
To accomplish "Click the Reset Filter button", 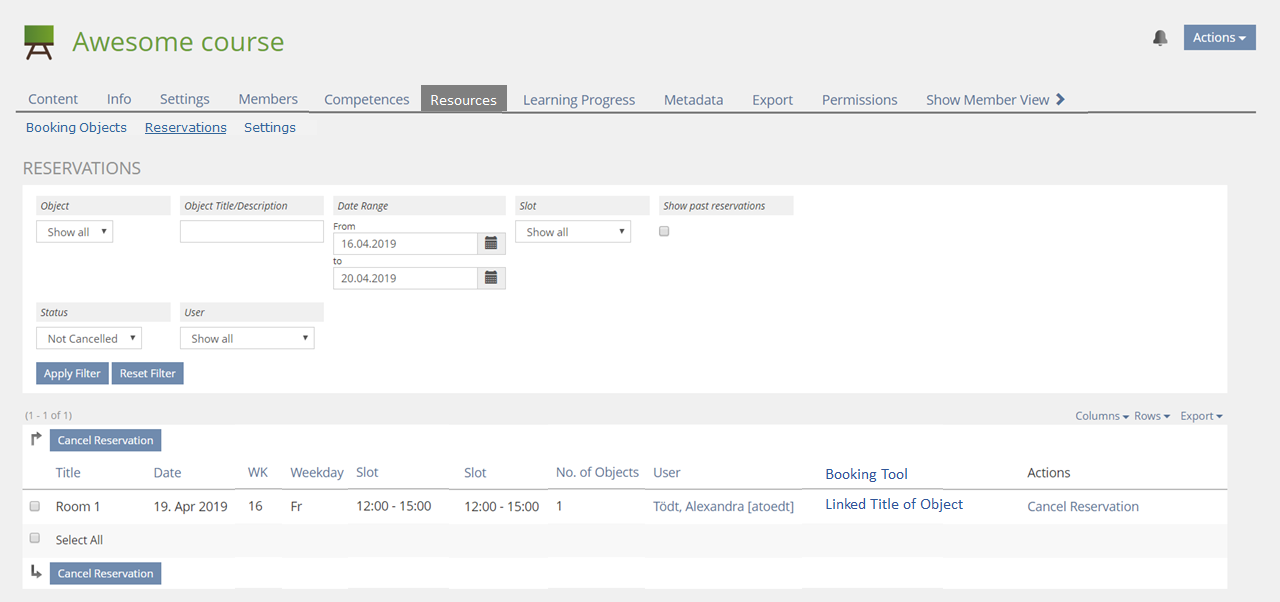I will click(x=147, y=373).
